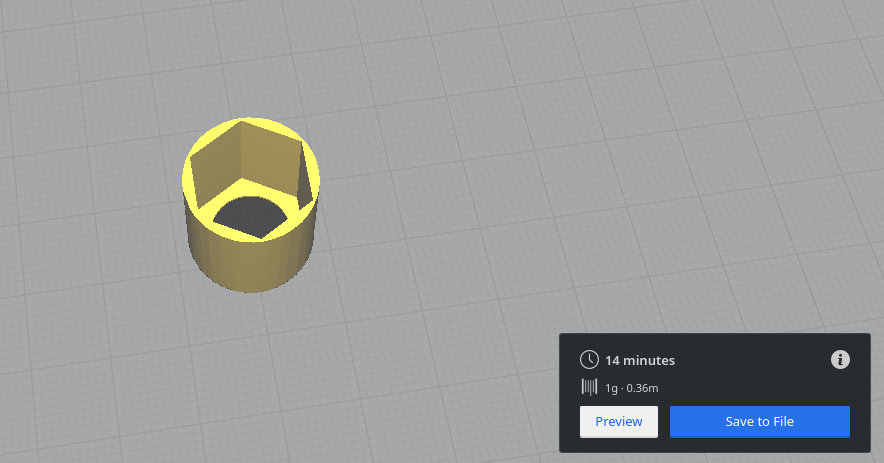Image resolution: width=884 pixels, height=463 pixels.
Task: Click the Preview button
Action: pyautogui.click(x=618, y=421)
